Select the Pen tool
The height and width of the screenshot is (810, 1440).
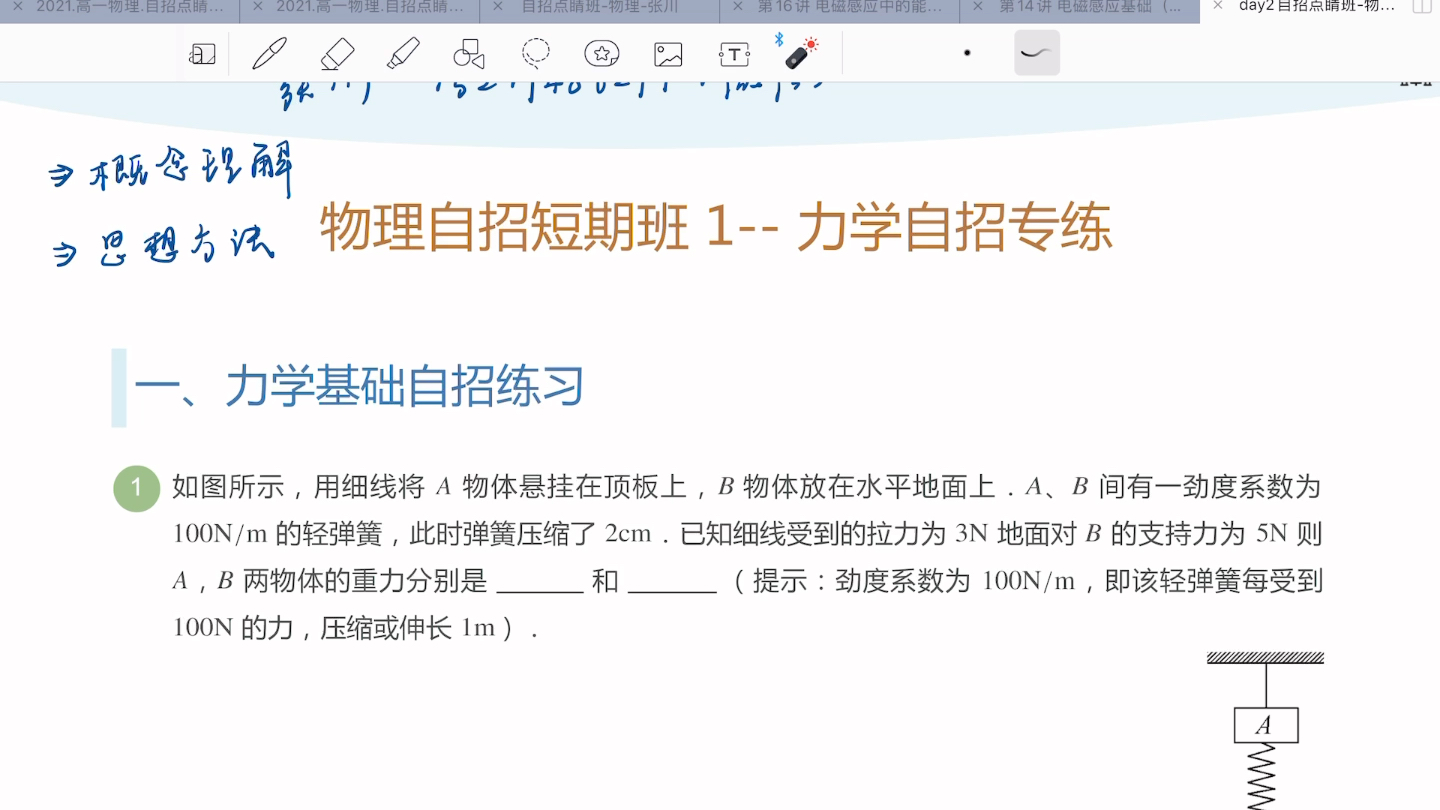click(270, 53)
